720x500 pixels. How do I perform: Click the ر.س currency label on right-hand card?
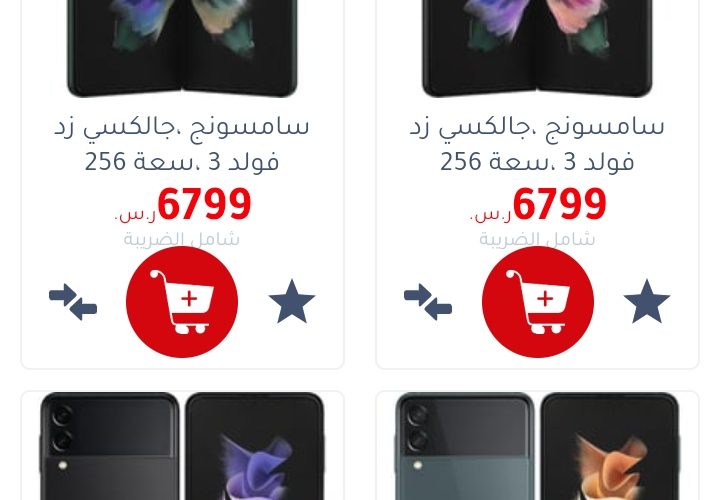click(490, 214)
